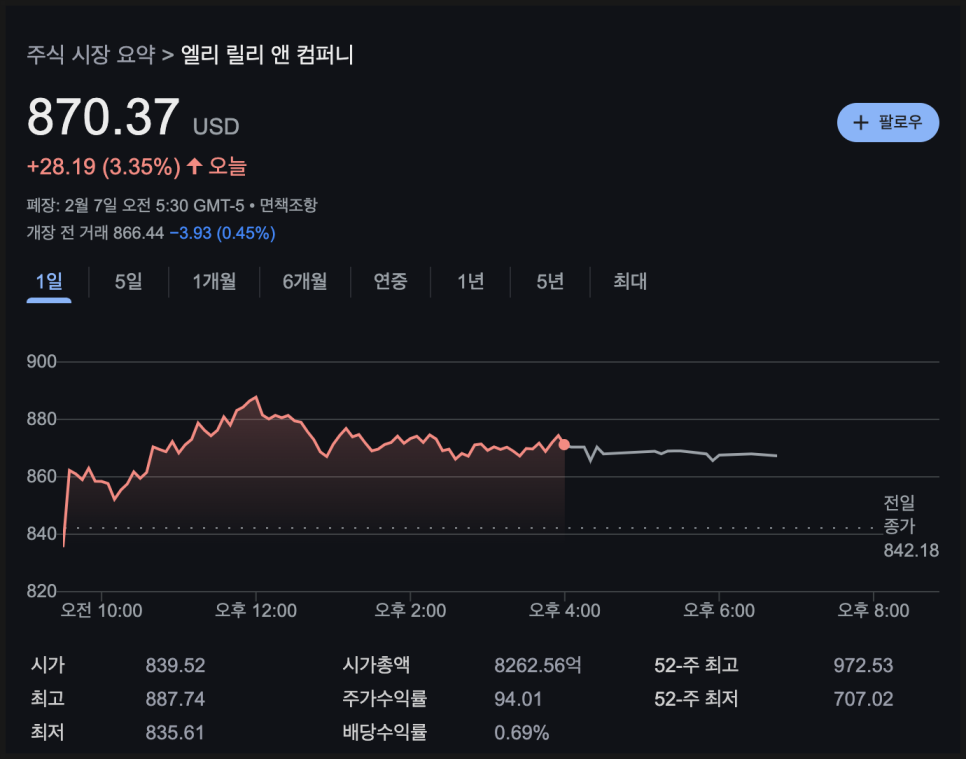Screen dimensions: 966x759
Task: Click the 팔로우 follow button
Action: click(x=888, y=123)
